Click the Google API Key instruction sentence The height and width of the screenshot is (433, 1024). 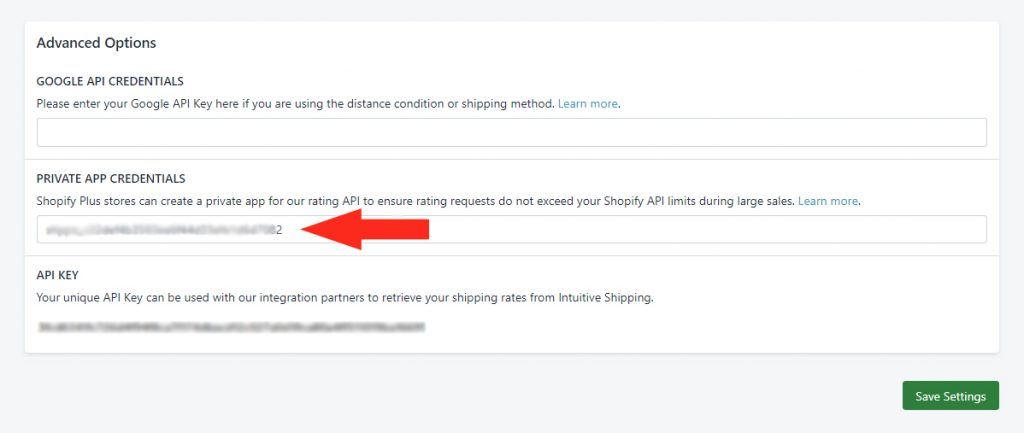296,104
